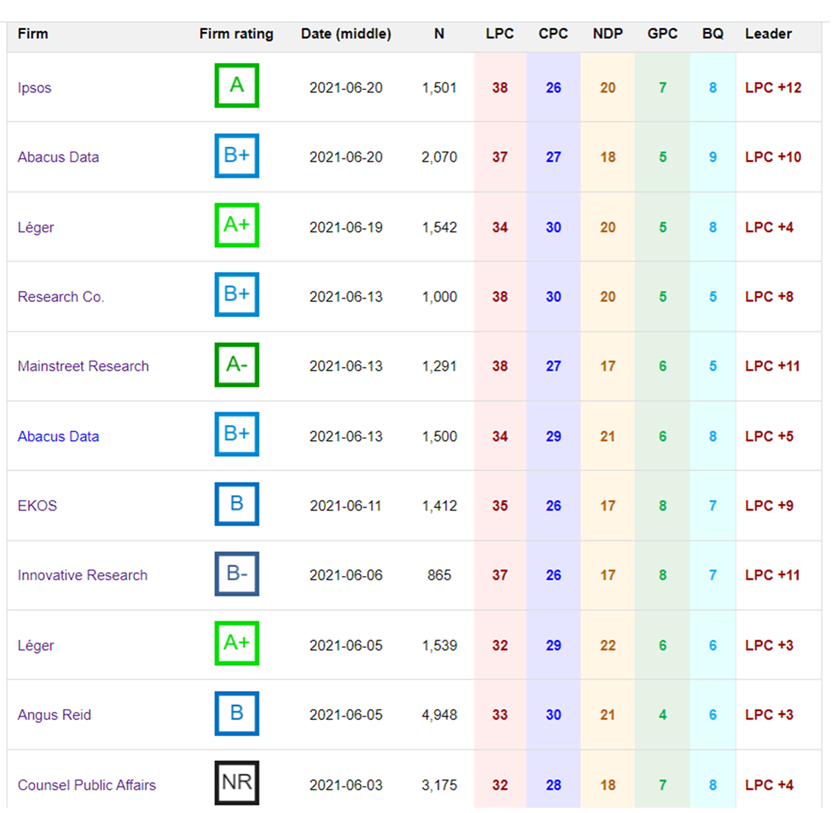This screenshot has width=832, height=813.
Task: Select the Leader column header
Action: click(768, 34)
